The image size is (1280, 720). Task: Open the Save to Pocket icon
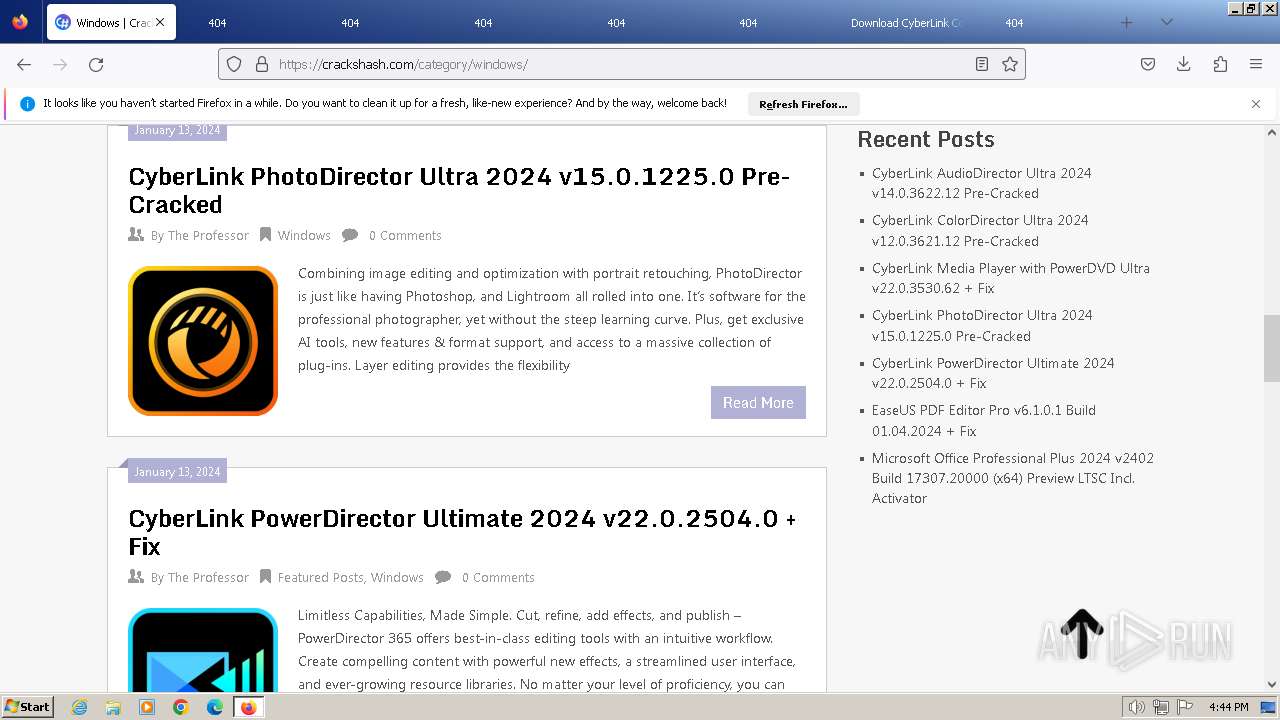pyautogui.click(x=1148, y=64)
